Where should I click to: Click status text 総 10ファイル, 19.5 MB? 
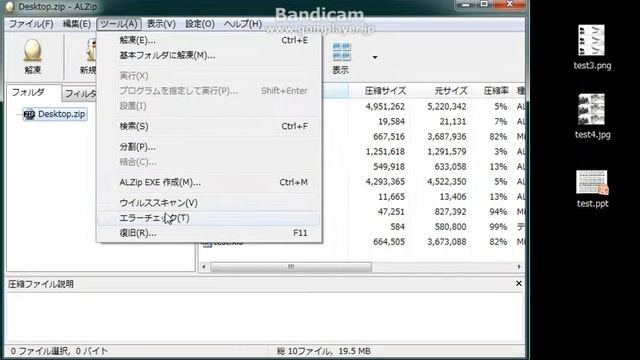[324, 351]
